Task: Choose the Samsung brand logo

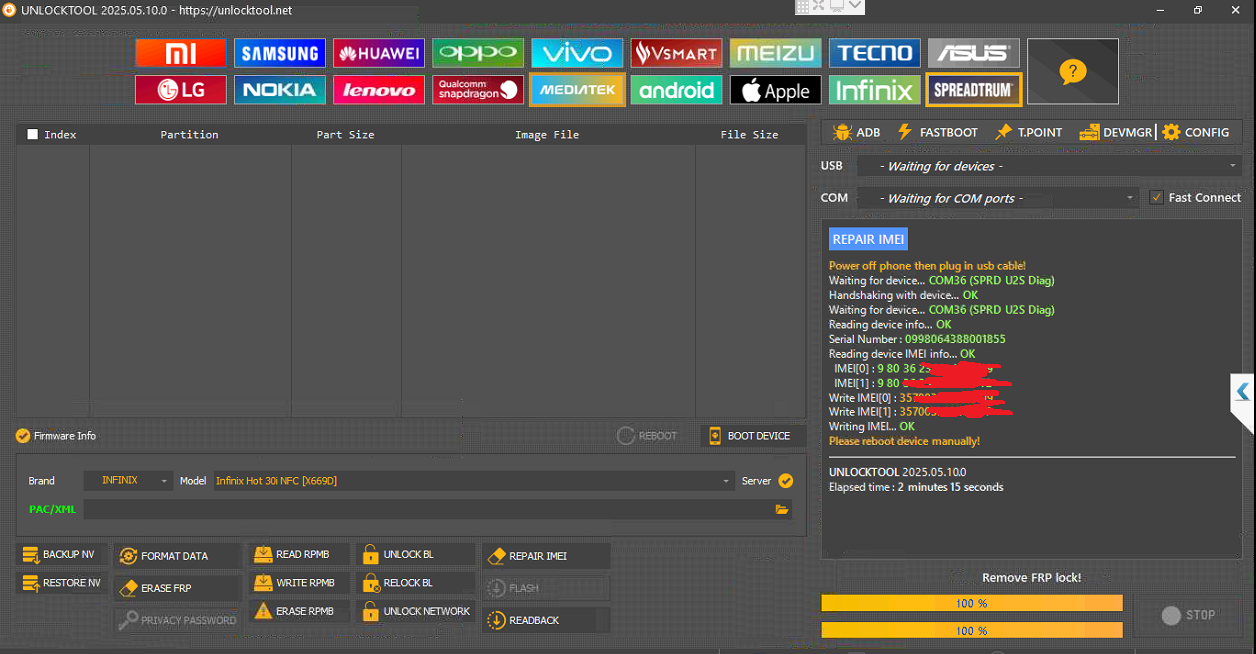Action: coord(280,53)
